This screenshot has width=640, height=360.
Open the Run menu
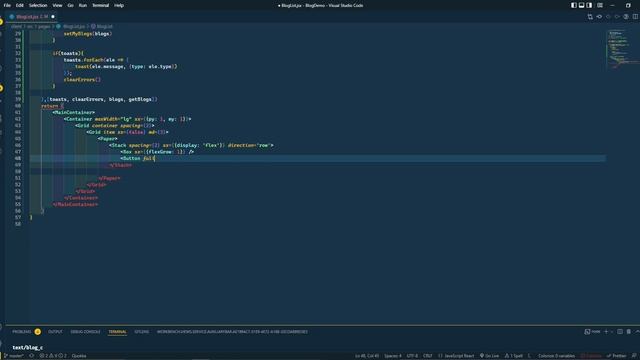point(83,5)
